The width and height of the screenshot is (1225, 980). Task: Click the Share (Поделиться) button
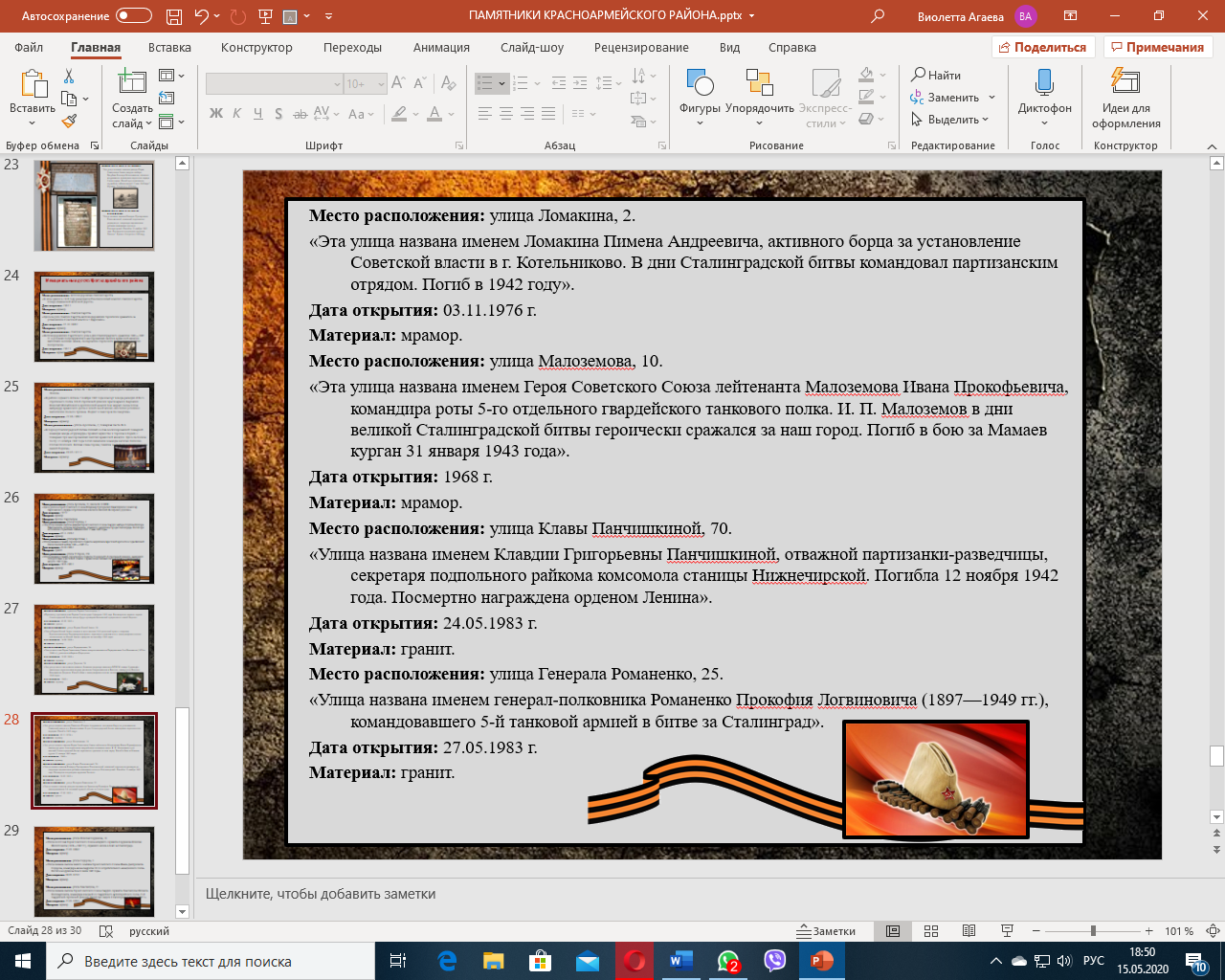point(1042,47)
